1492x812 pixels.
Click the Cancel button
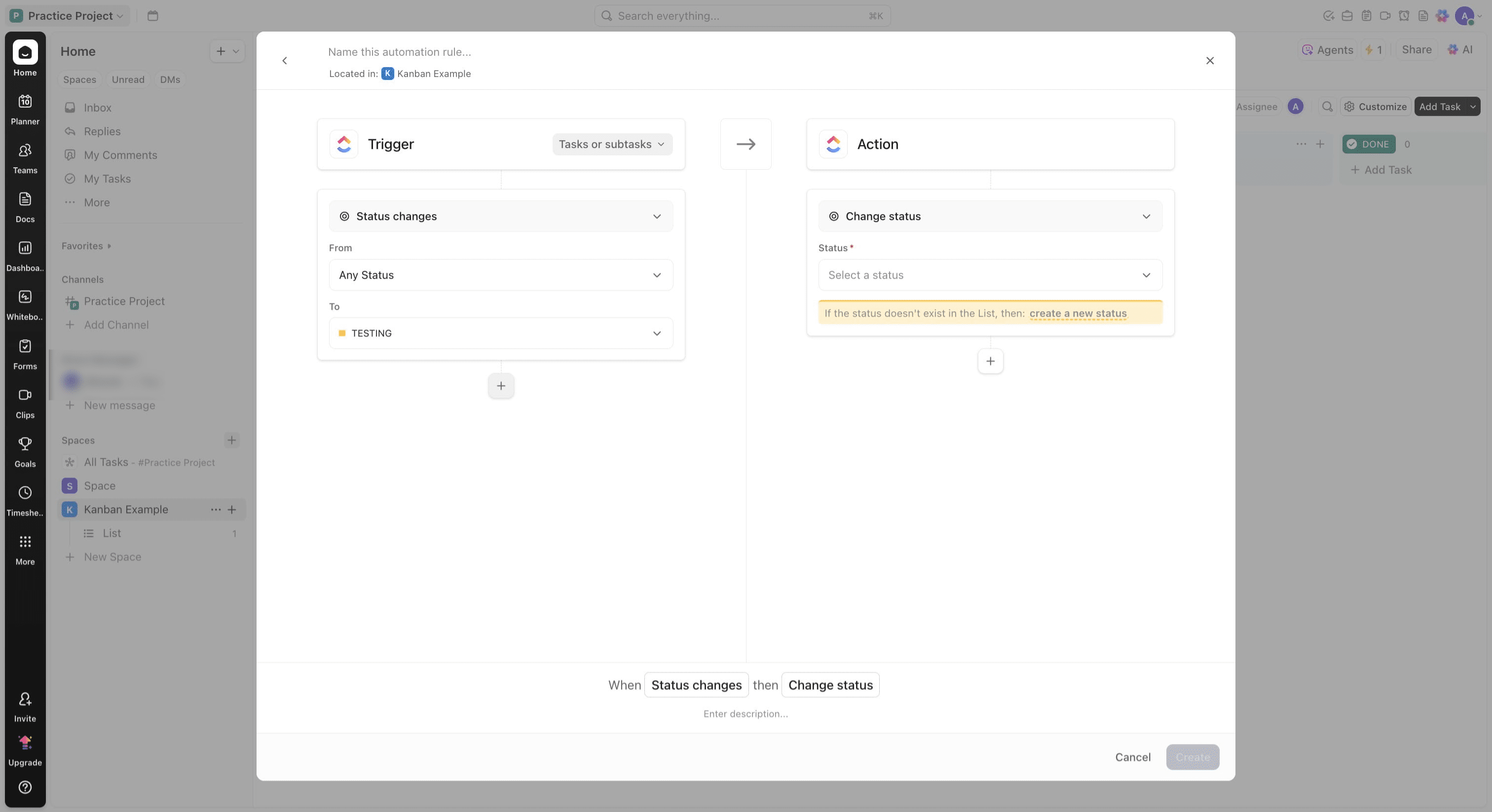point(1132,757)
